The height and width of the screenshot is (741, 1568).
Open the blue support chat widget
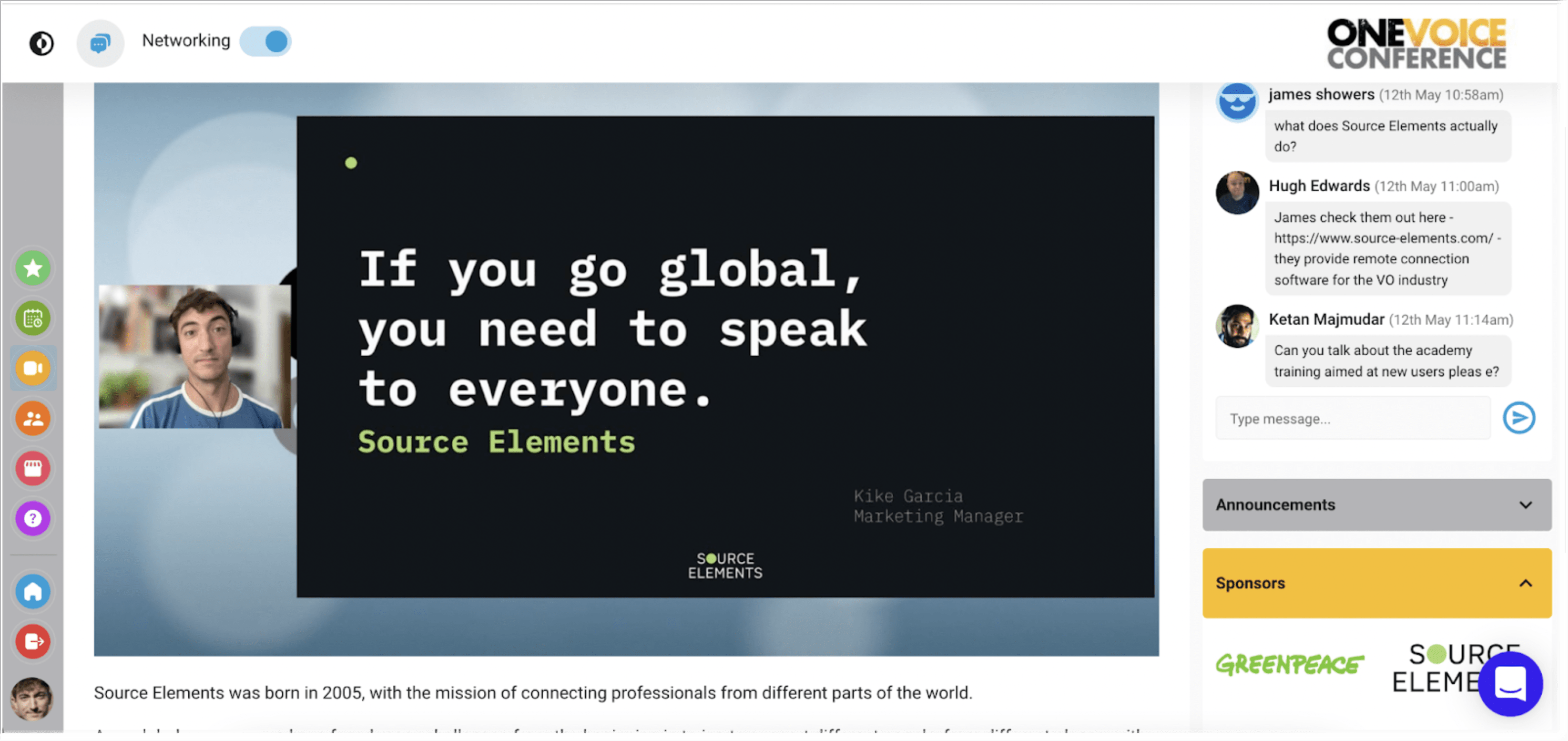click(1510, 684)
